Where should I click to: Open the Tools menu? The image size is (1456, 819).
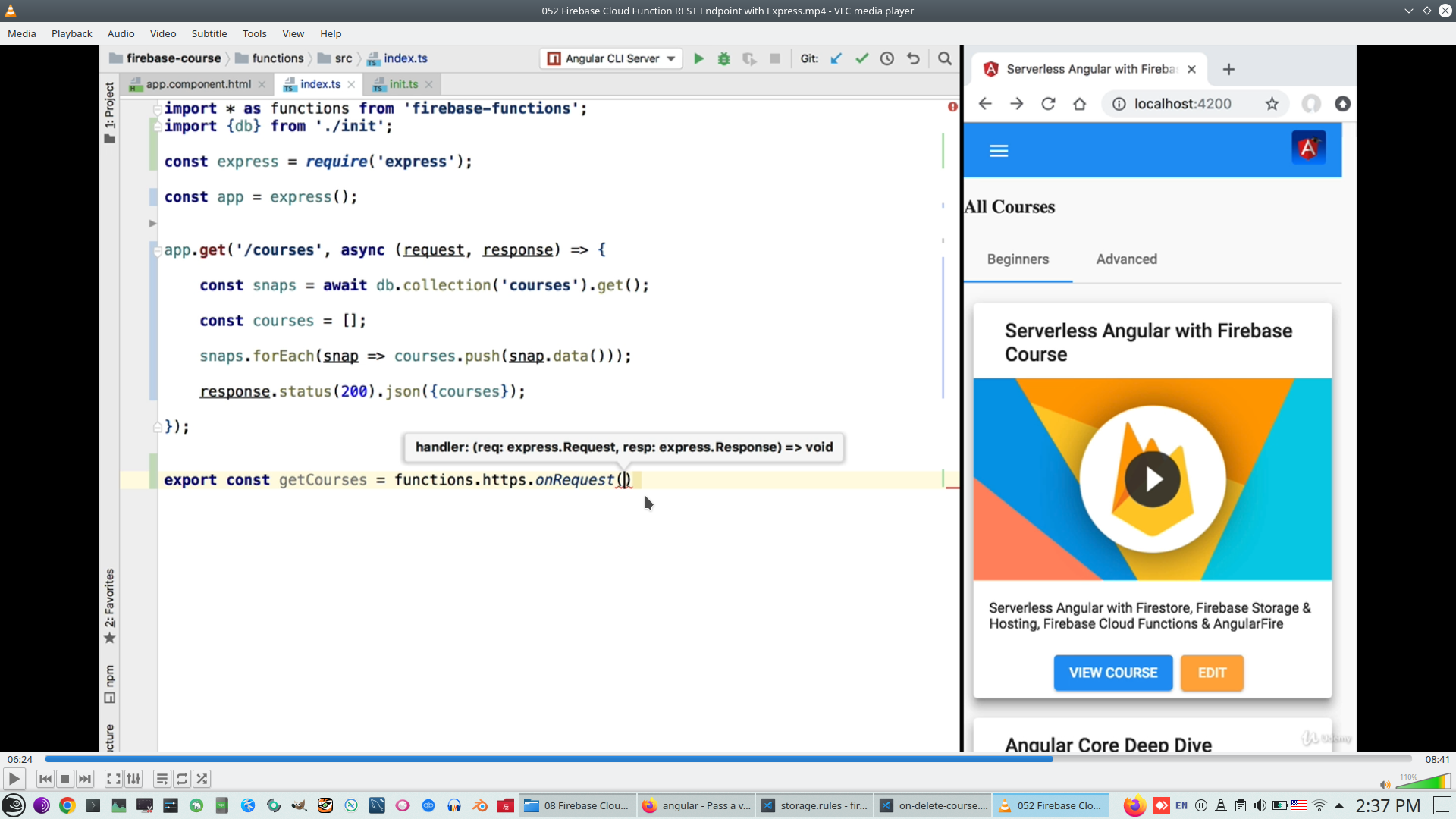[x=254, y=33]
